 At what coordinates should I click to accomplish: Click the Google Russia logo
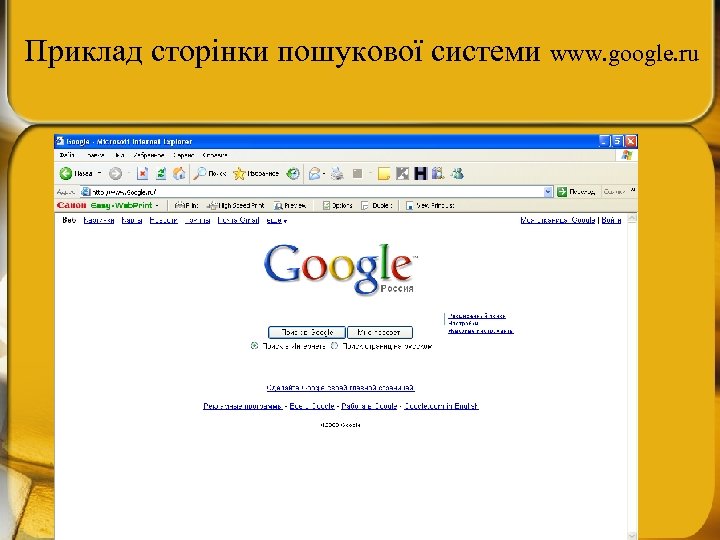click(340, 269)
